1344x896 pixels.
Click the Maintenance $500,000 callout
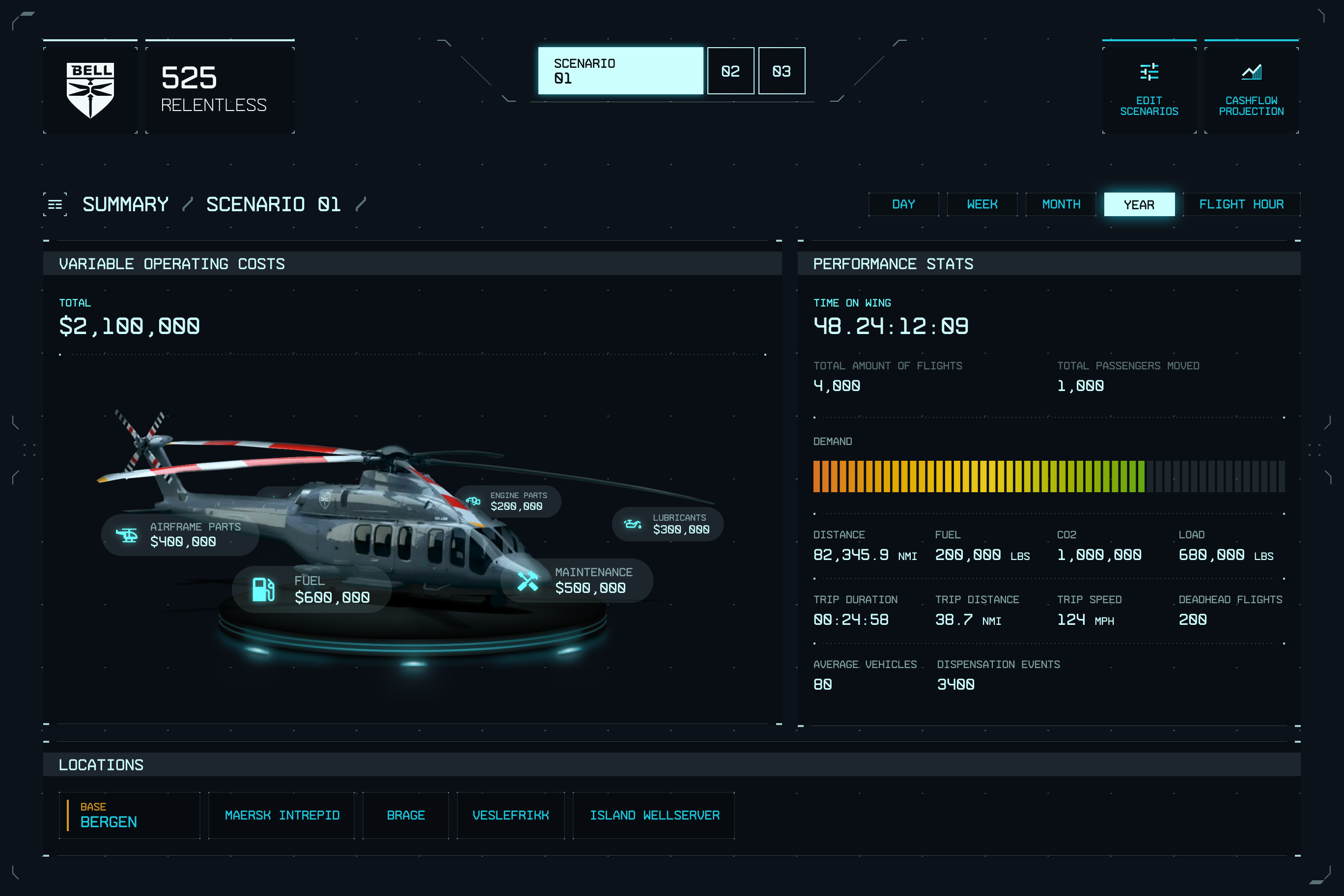pyautogui.click(x=577, y=581)
